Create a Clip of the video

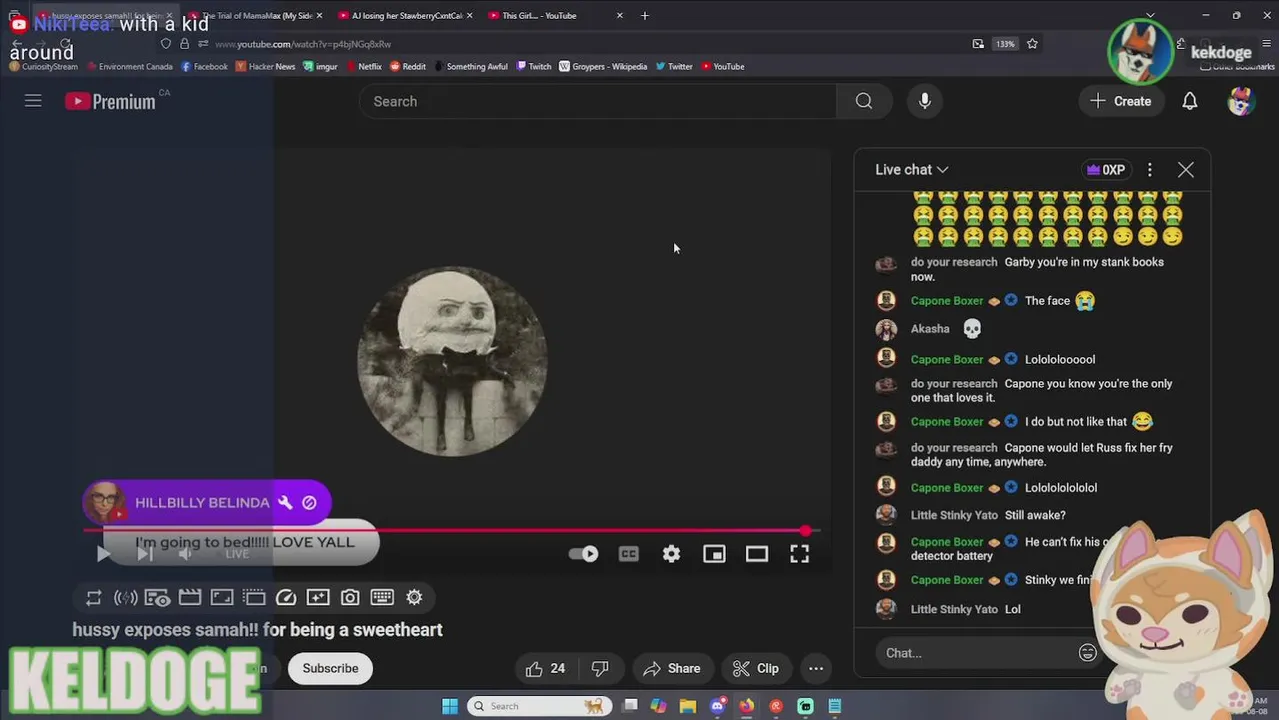tap(756, 669)
